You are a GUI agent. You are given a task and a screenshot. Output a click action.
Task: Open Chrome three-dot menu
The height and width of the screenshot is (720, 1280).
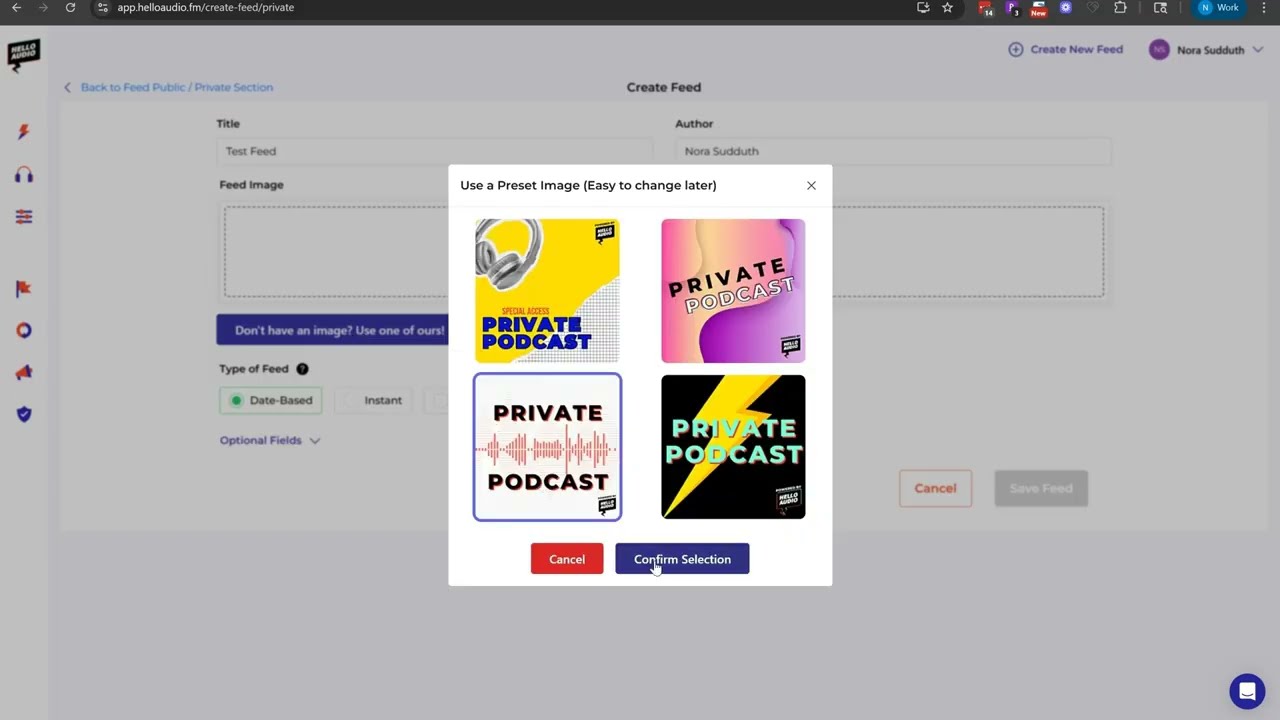click(1265, 7)
